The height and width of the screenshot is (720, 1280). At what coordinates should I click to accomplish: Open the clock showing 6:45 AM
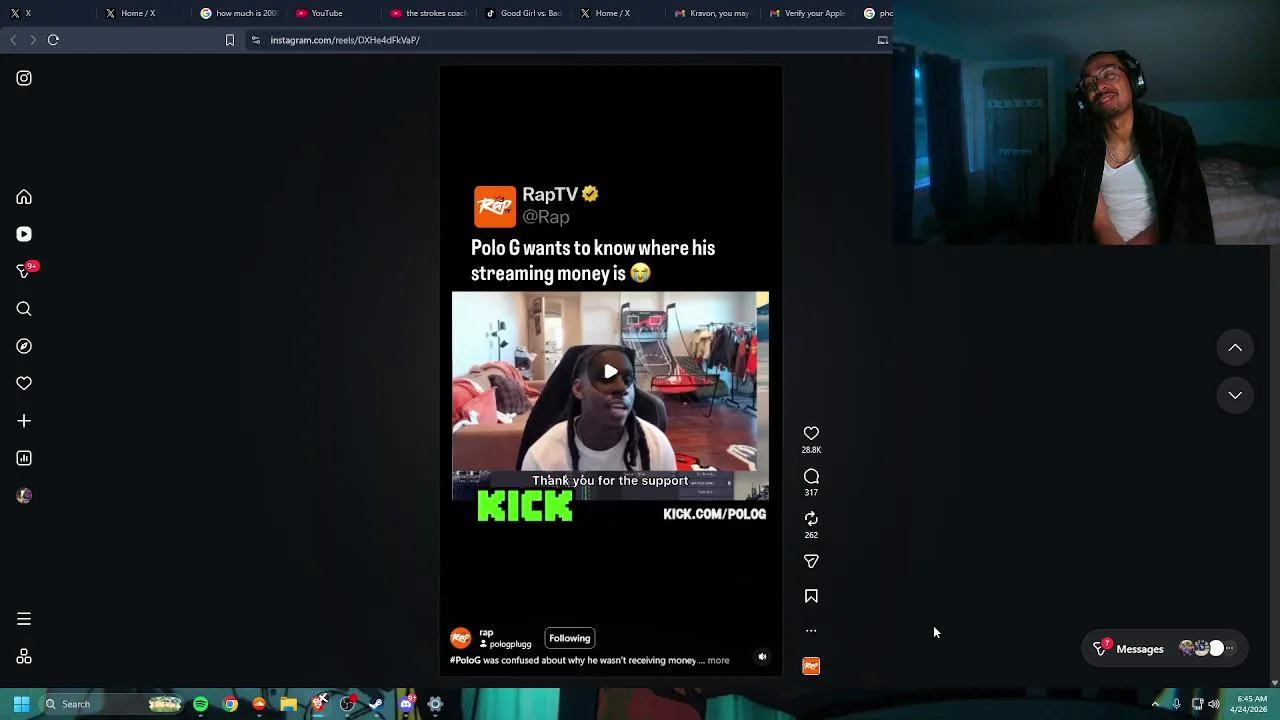[1250, 704]
